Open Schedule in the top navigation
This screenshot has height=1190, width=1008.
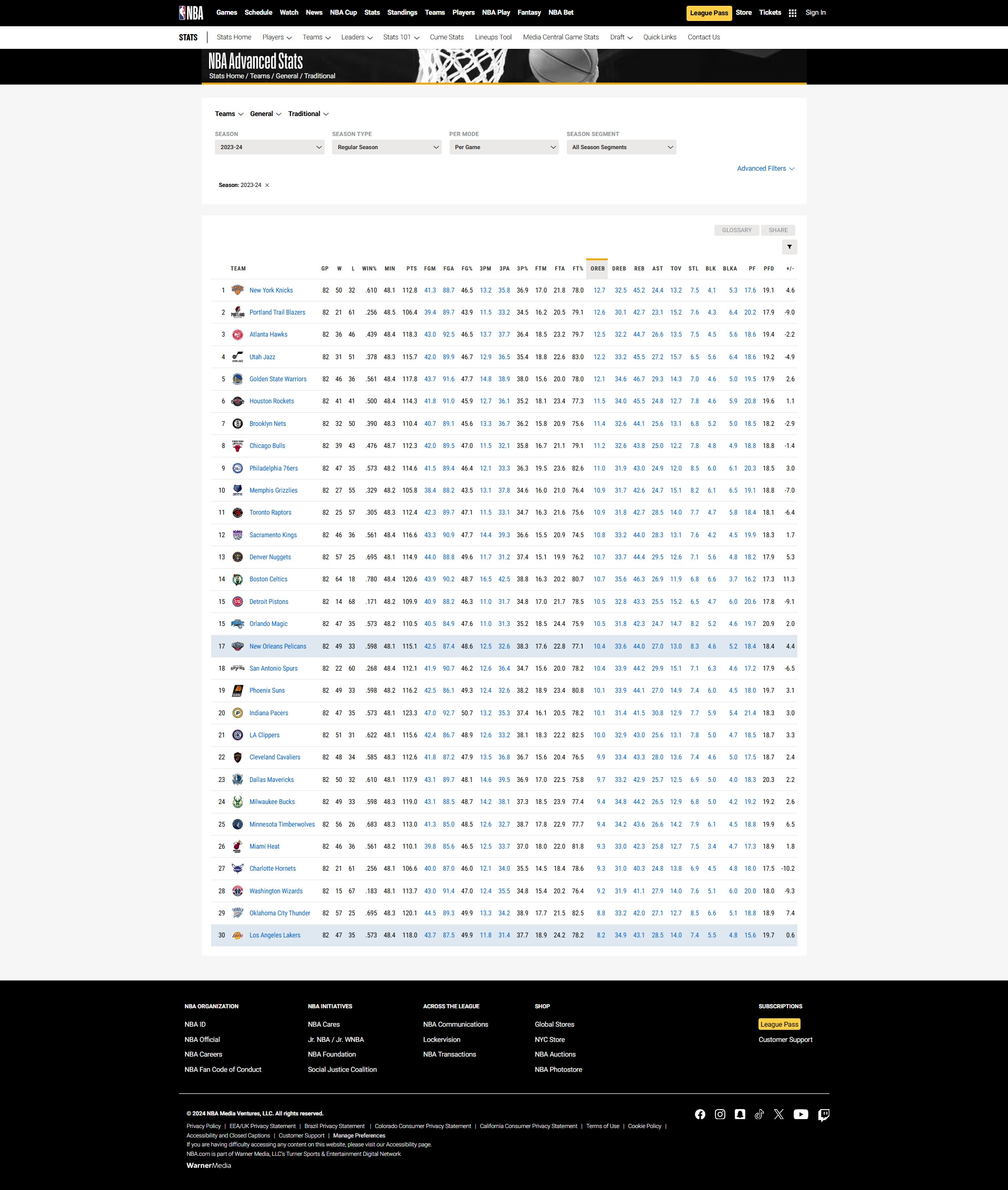point(258,13)
